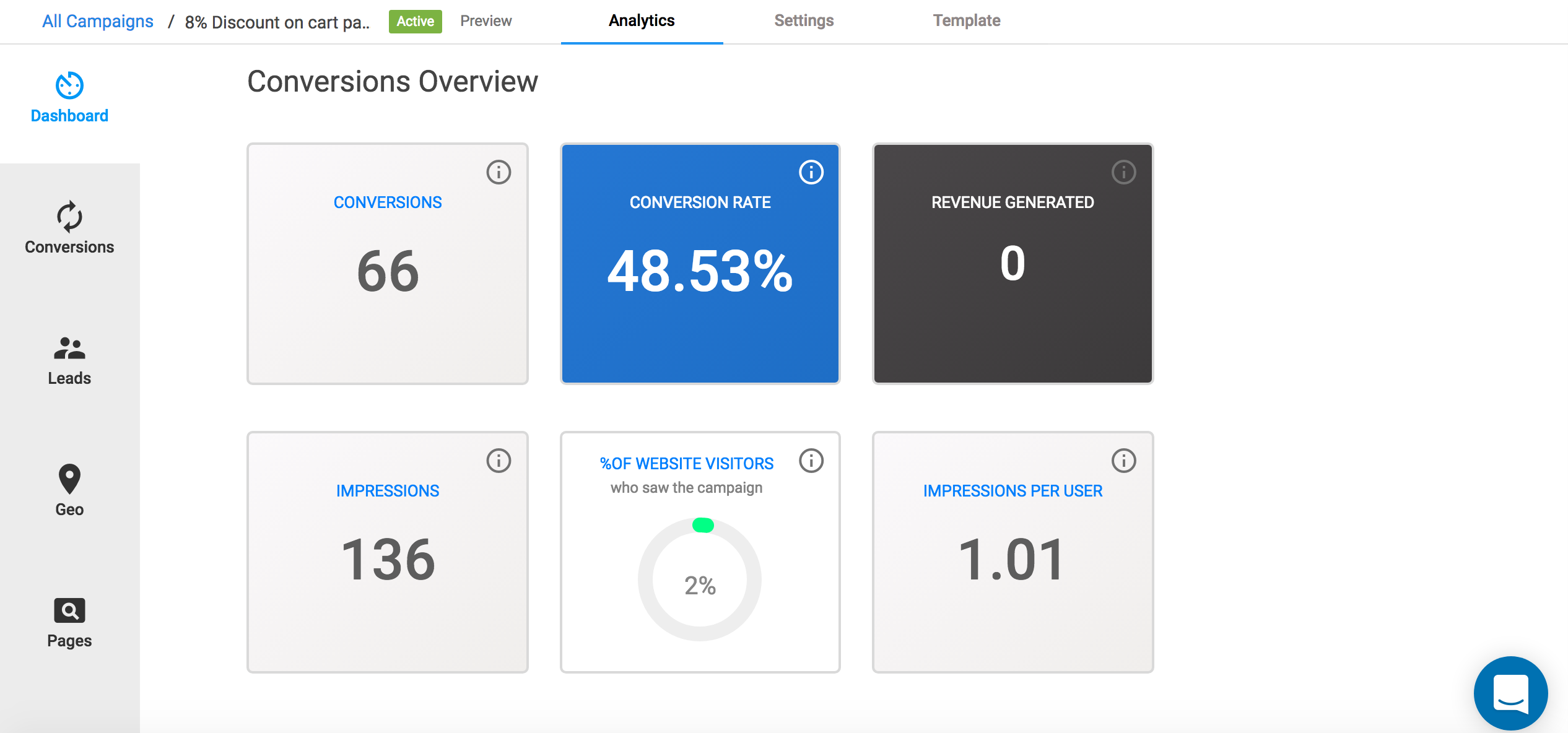Open the chat support bubble
1568x733 pixels.
click(x=1510, y=693)
